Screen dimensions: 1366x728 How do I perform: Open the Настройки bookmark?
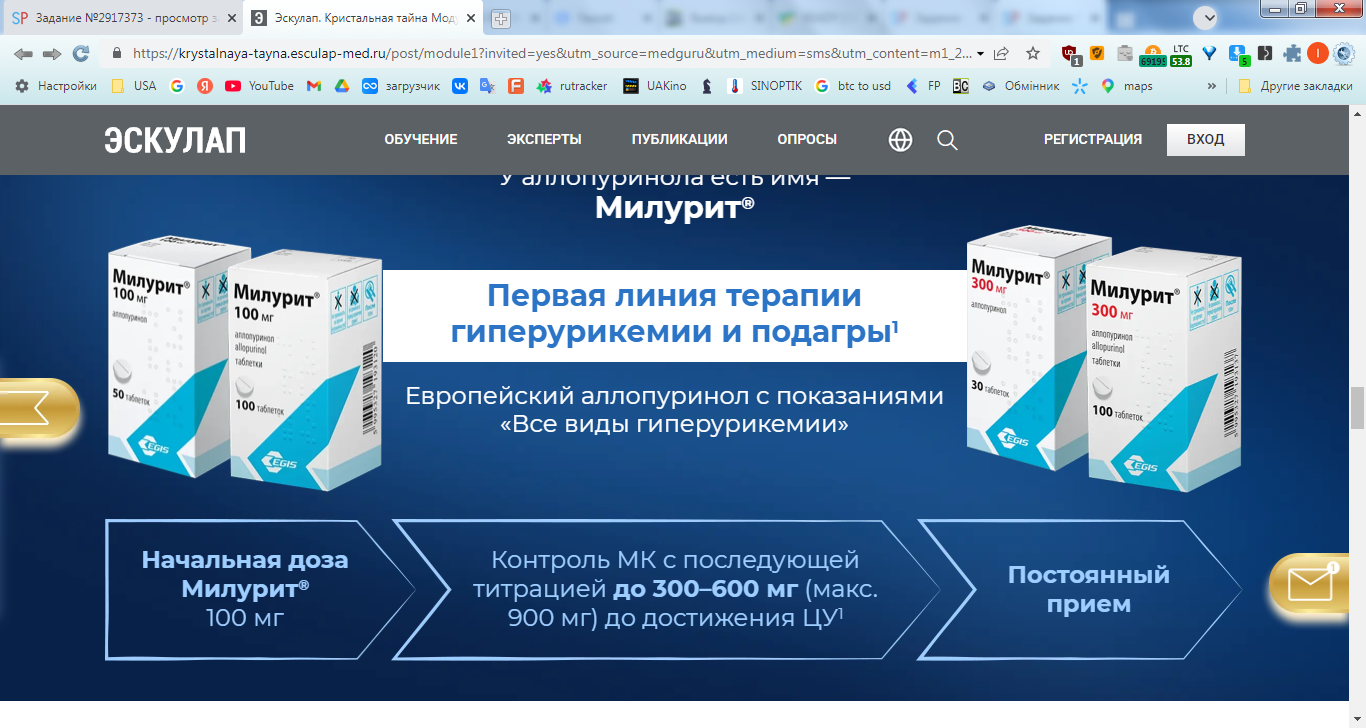[57, 86]
